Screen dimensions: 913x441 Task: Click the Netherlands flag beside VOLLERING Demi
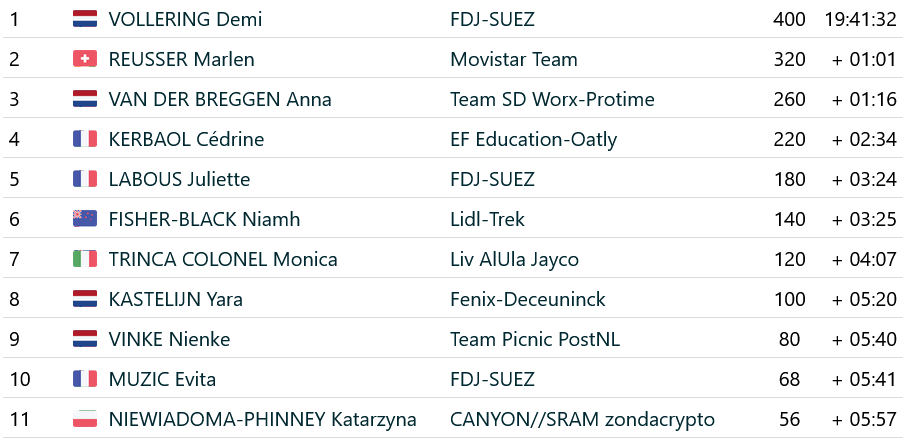click(85, 19)
